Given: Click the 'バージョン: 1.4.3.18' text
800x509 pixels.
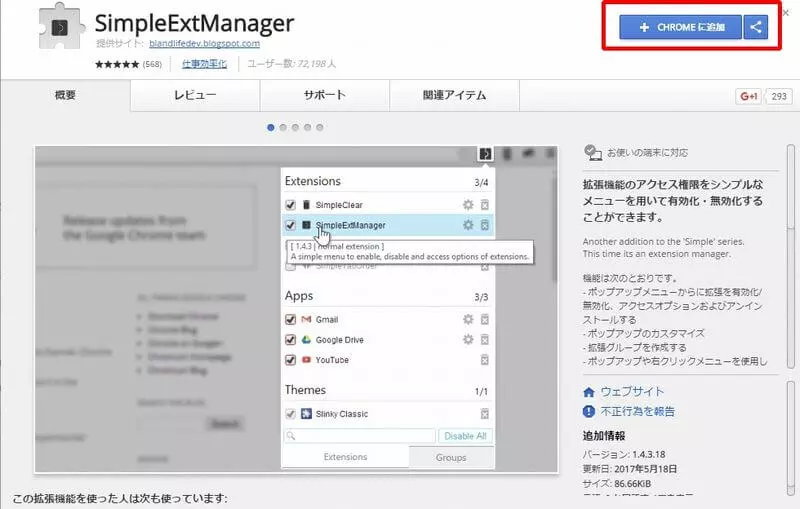Looking at the screenshot, I should pos(624,454).
